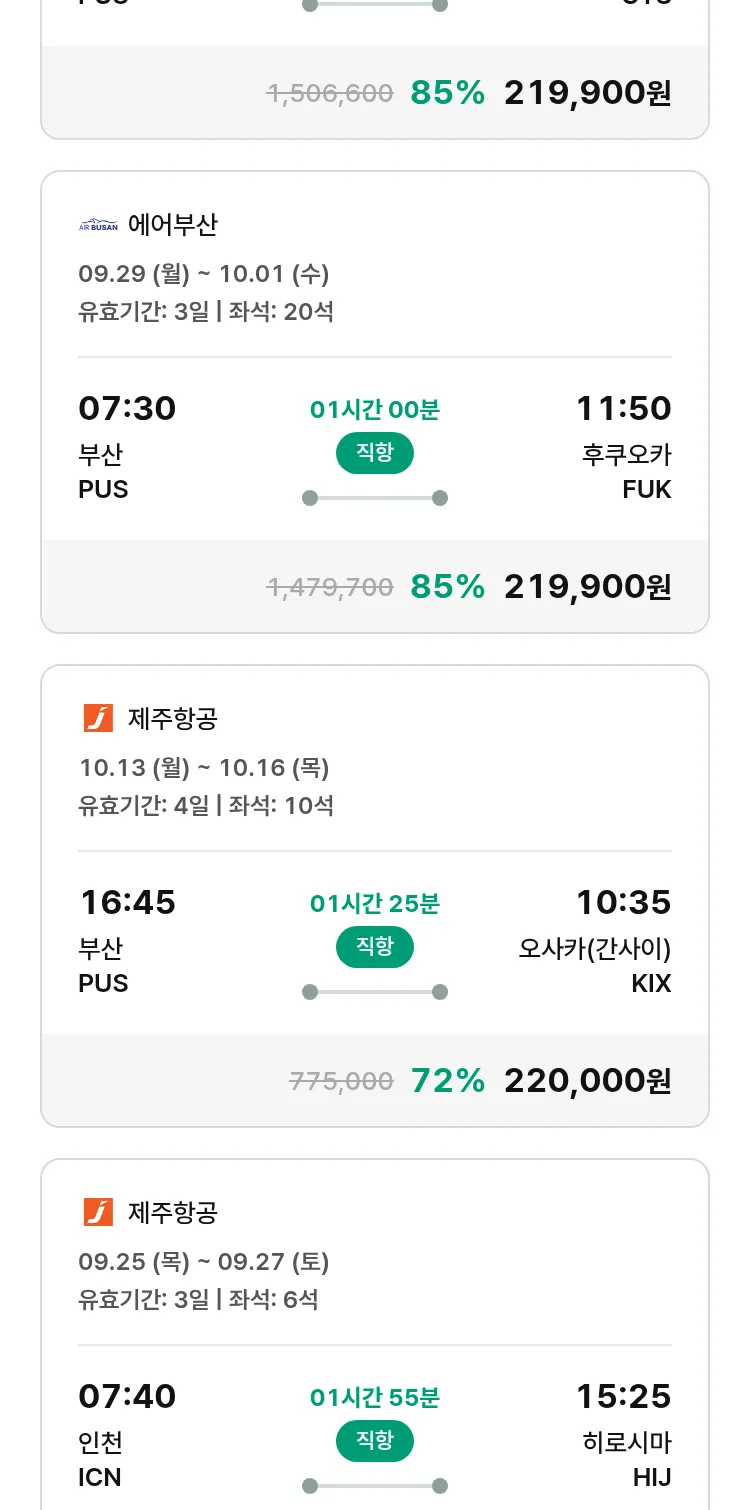
Task: Select the 219,900원 price on the Air Busan card
Action: [x=587, y=587]
